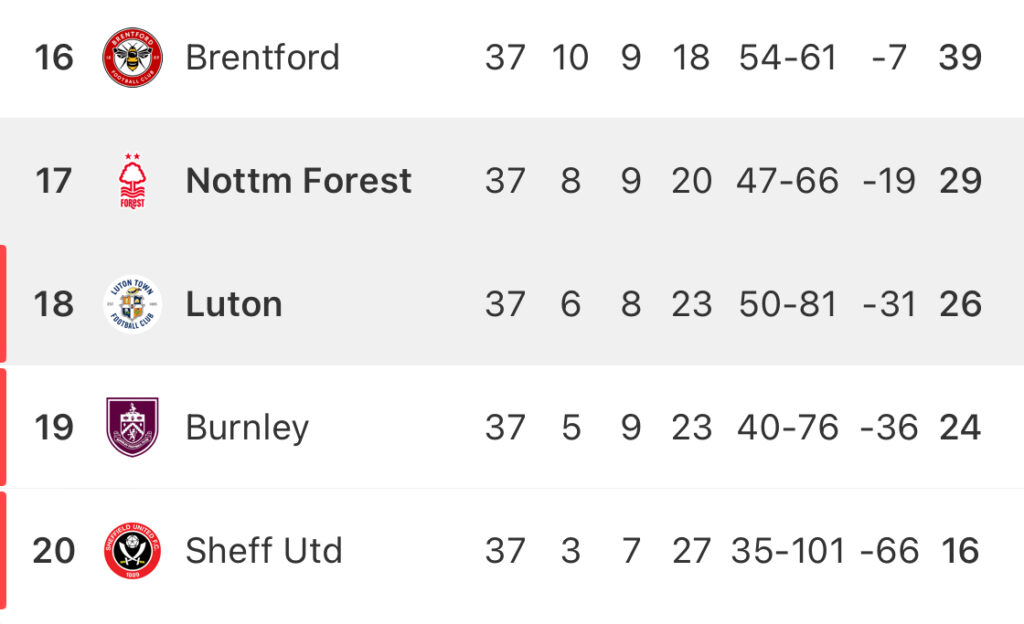Open the Brentford team name
The width and height of the screenshot is (1024, 624).
point(263,57)
